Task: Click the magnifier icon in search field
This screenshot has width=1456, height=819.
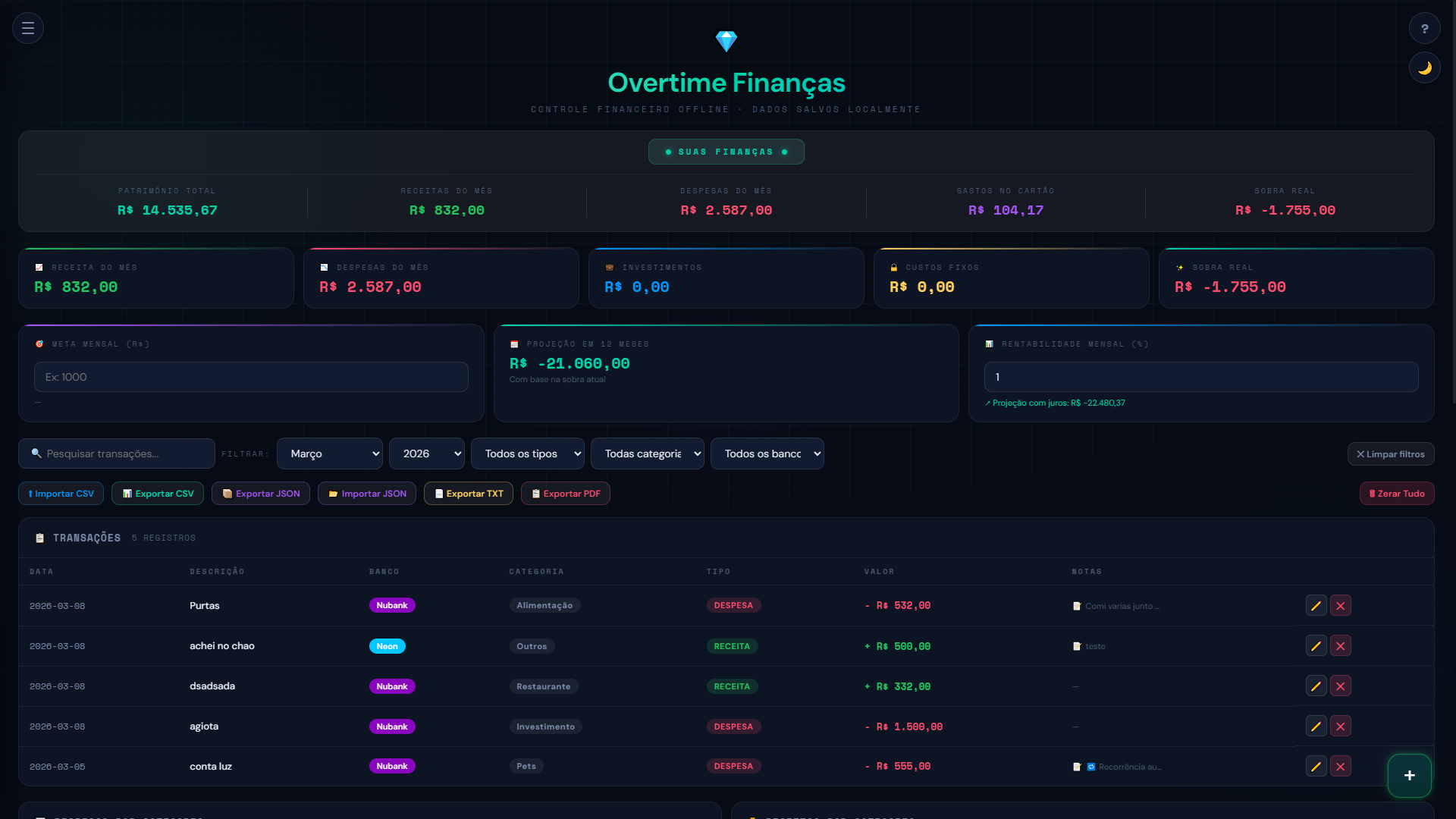Action: (x=36, y=453)
